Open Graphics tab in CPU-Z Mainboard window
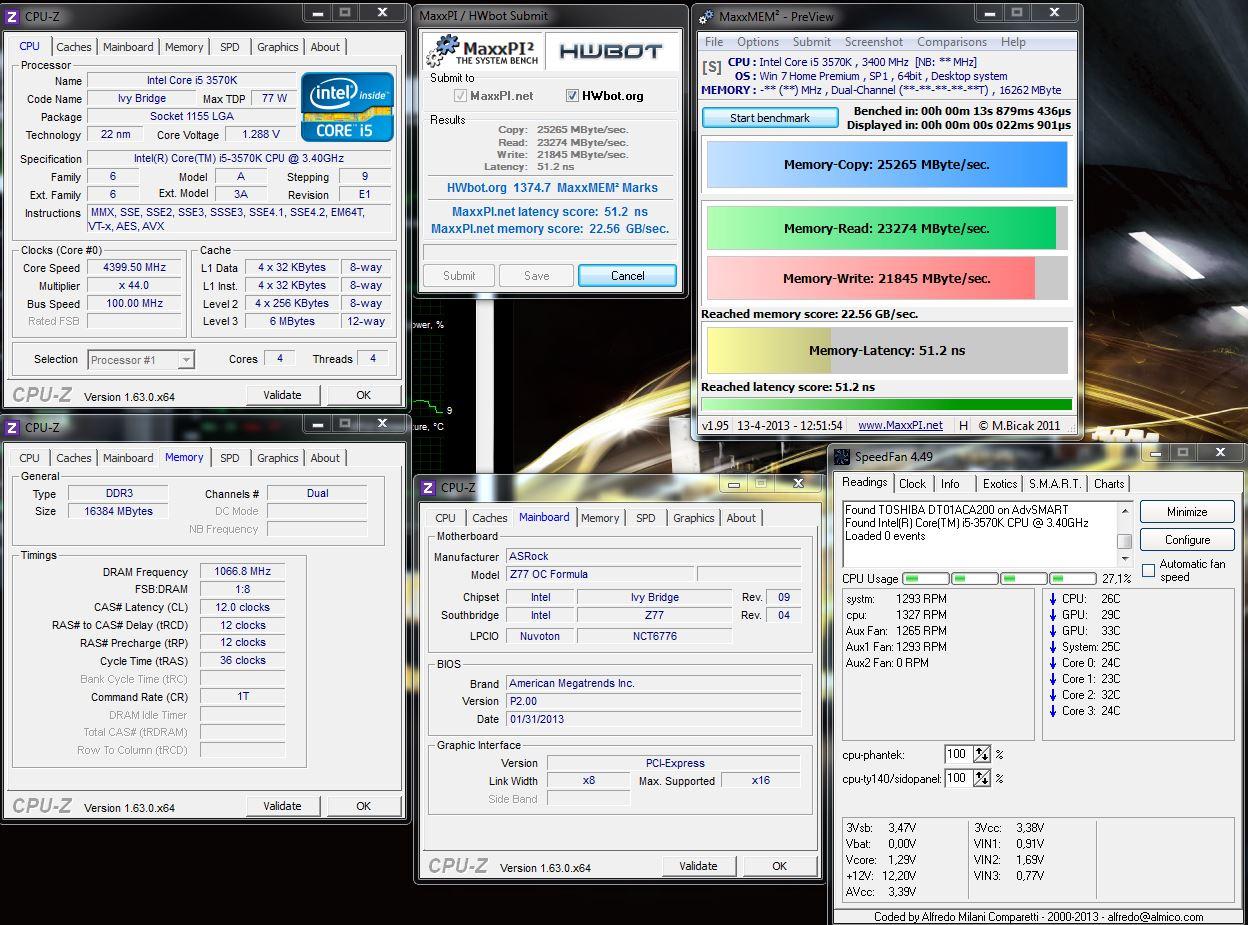This screenshot has width=1248, height=925. pyautogui.click(x=693, y=518)
